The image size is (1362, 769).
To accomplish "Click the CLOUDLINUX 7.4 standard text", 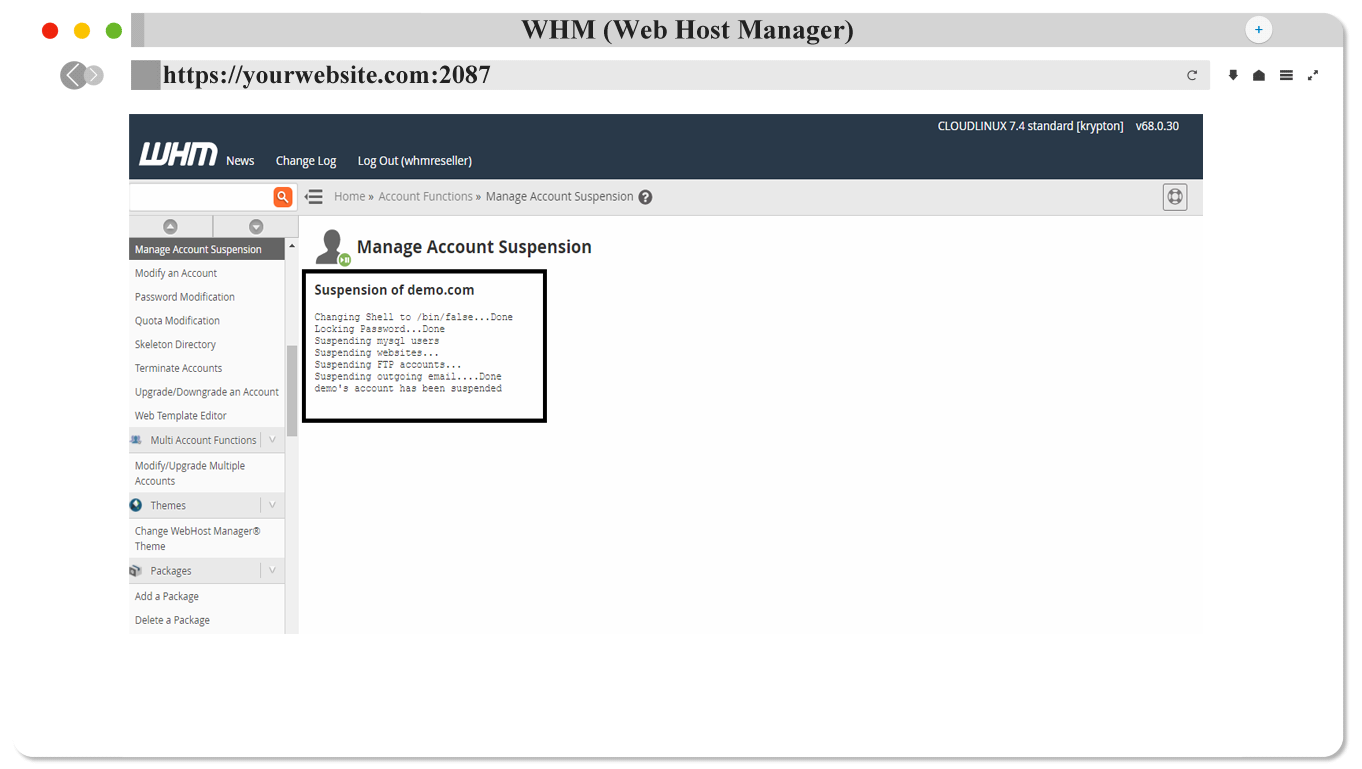I will (1030, 127).
